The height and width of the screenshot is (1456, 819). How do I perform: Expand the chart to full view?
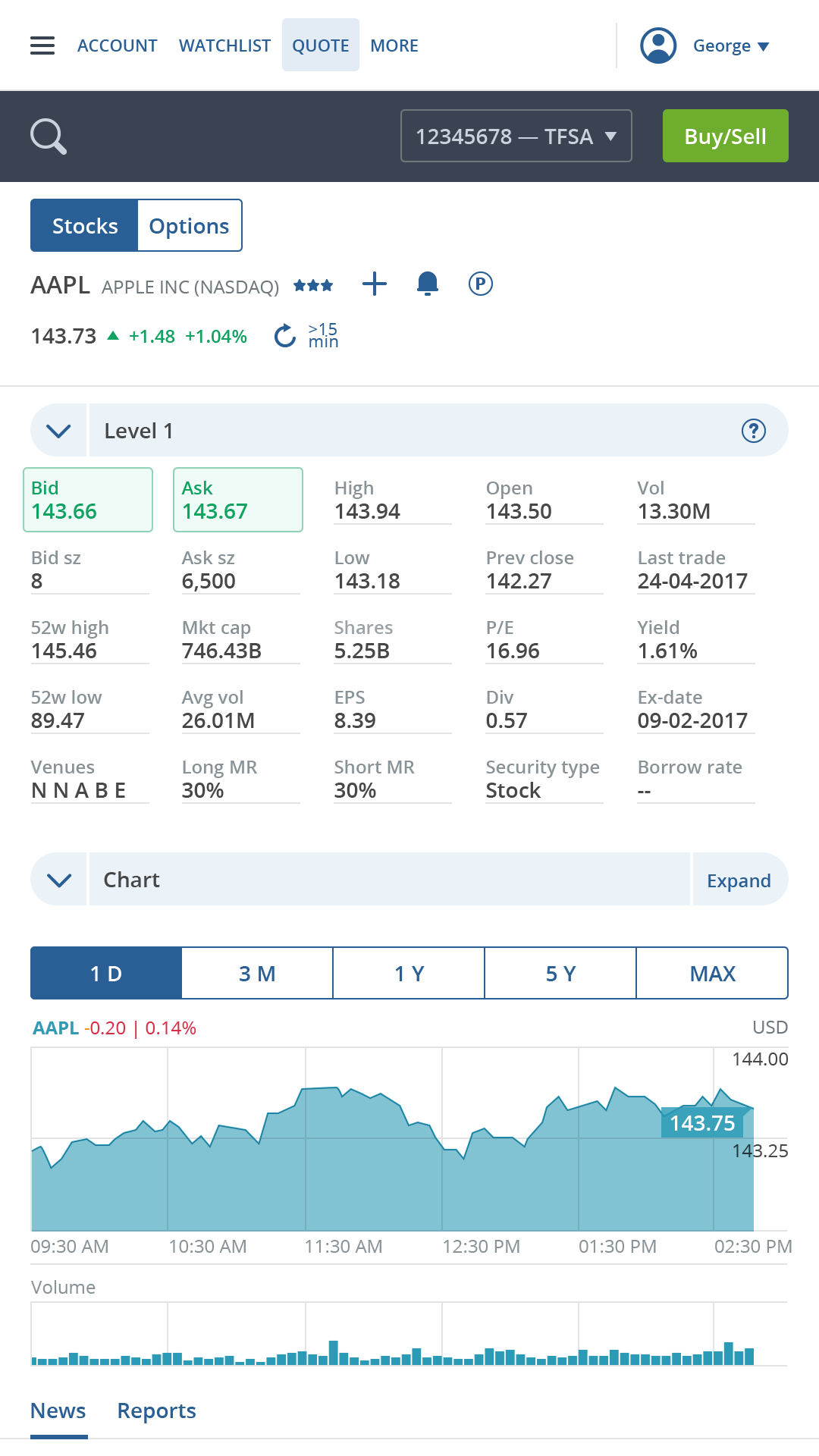pyautogui.click(x=739, y=880)
